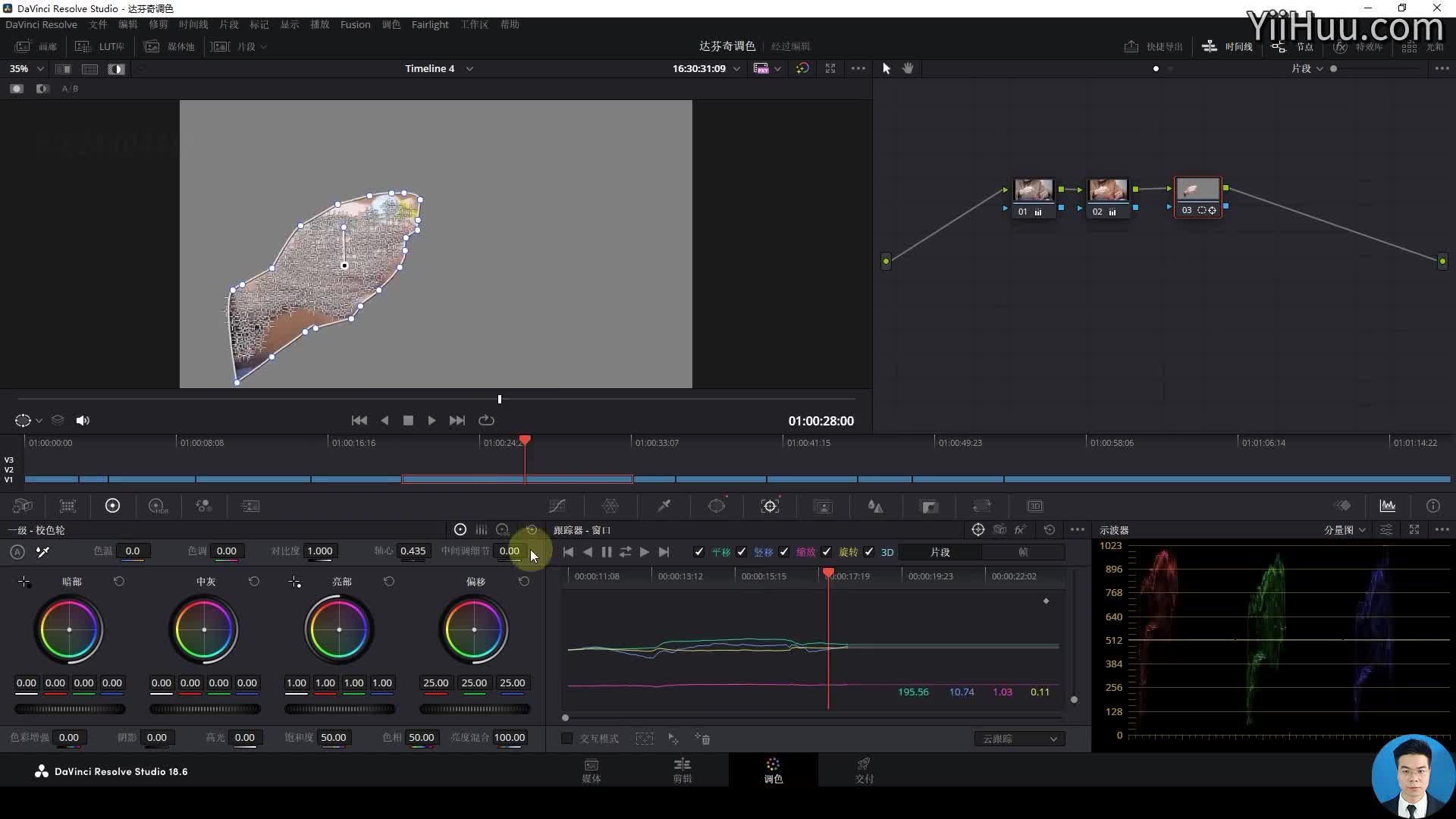Mute viewer audio speaker
The image size is (1456, 819).
coord(83,420)
